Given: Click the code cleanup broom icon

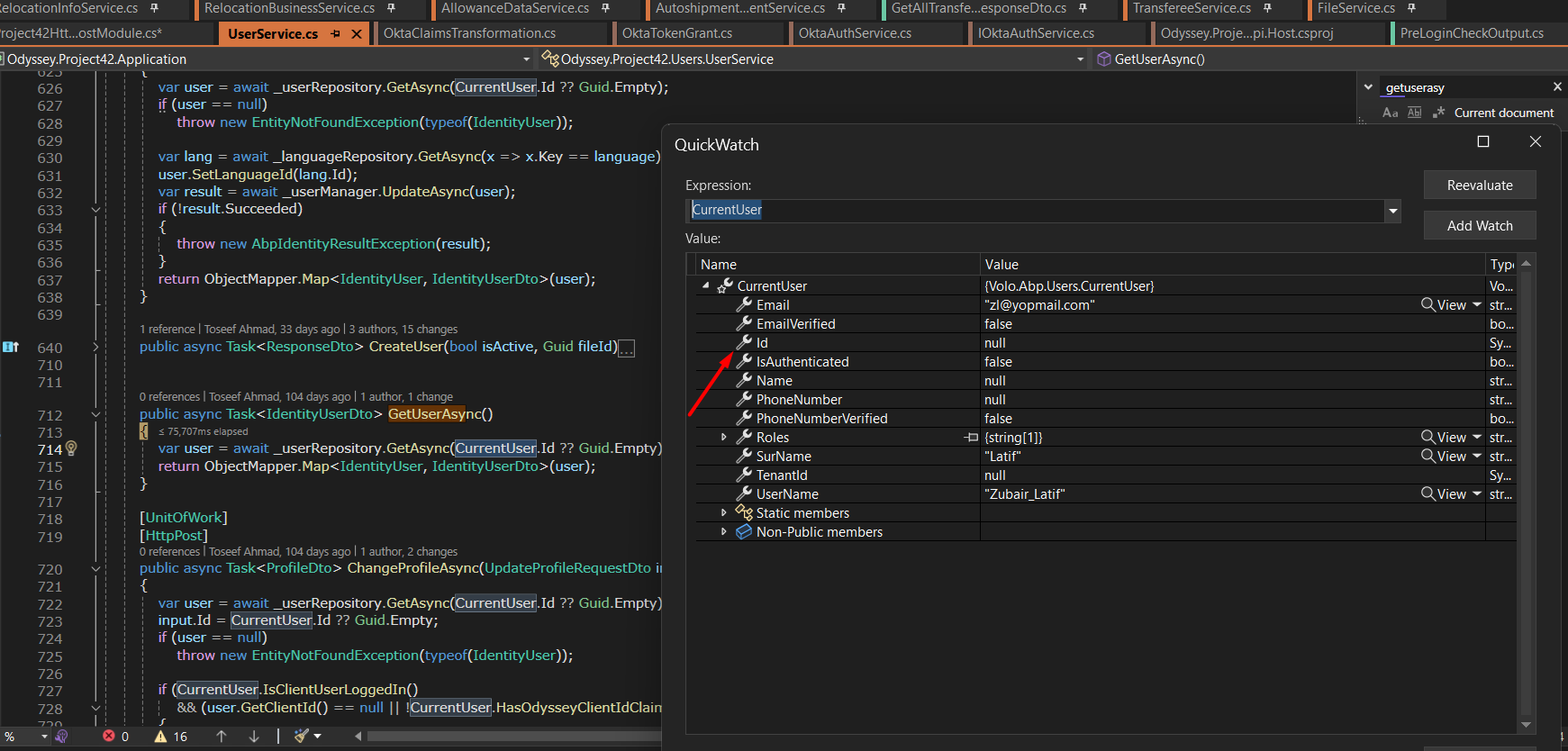Looking at the screenshot, I should (x=302, y=736).
